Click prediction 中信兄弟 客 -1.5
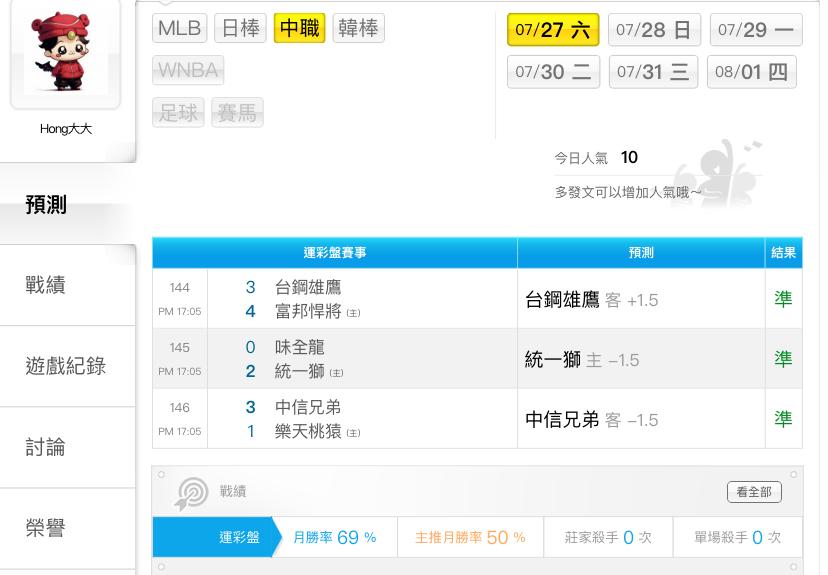 (591, 420)
